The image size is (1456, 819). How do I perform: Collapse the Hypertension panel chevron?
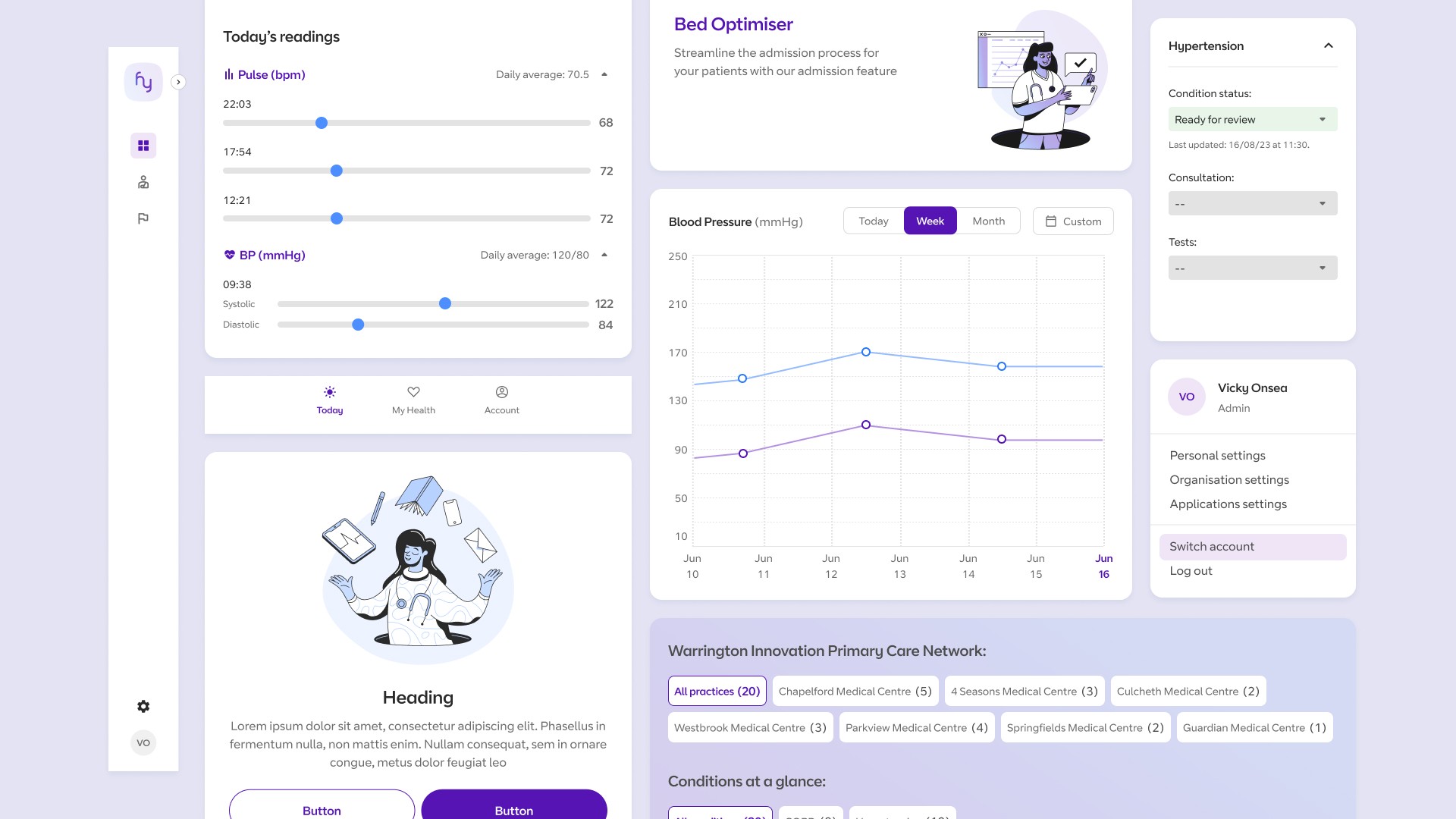tap(1328, 45)
